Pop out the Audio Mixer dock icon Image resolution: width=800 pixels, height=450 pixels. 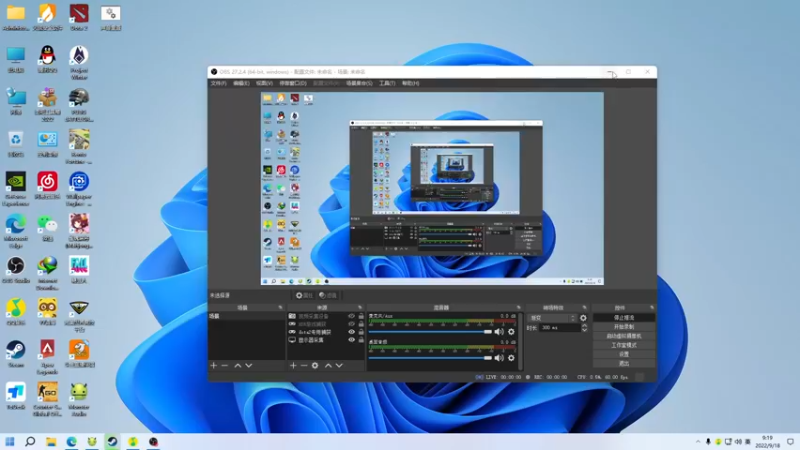coord(518,308)
